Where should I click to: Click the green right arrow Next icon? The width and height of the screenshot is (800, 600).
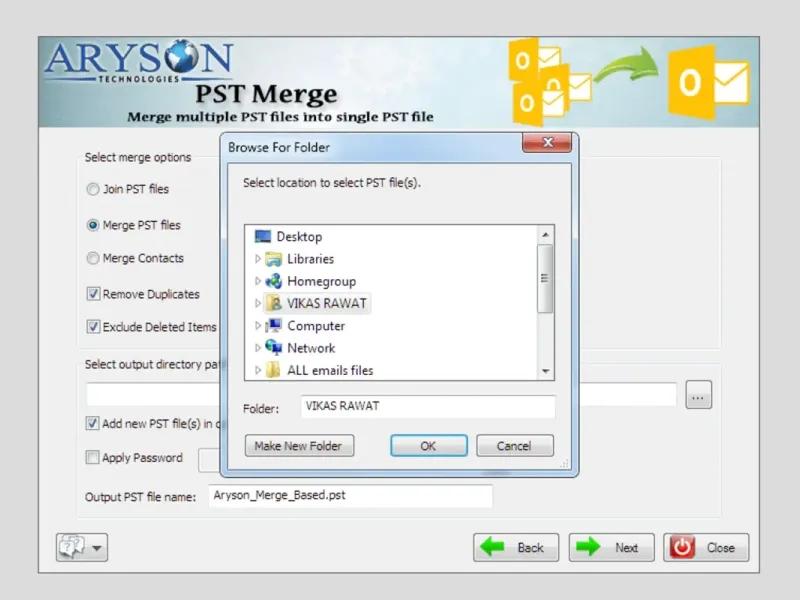[x=588, y=547]
